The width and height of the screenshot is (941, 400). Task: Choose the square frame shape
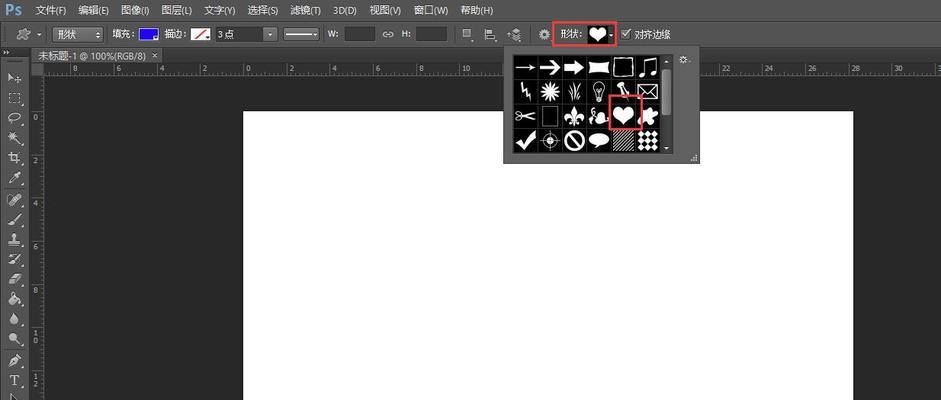(624, 68)
